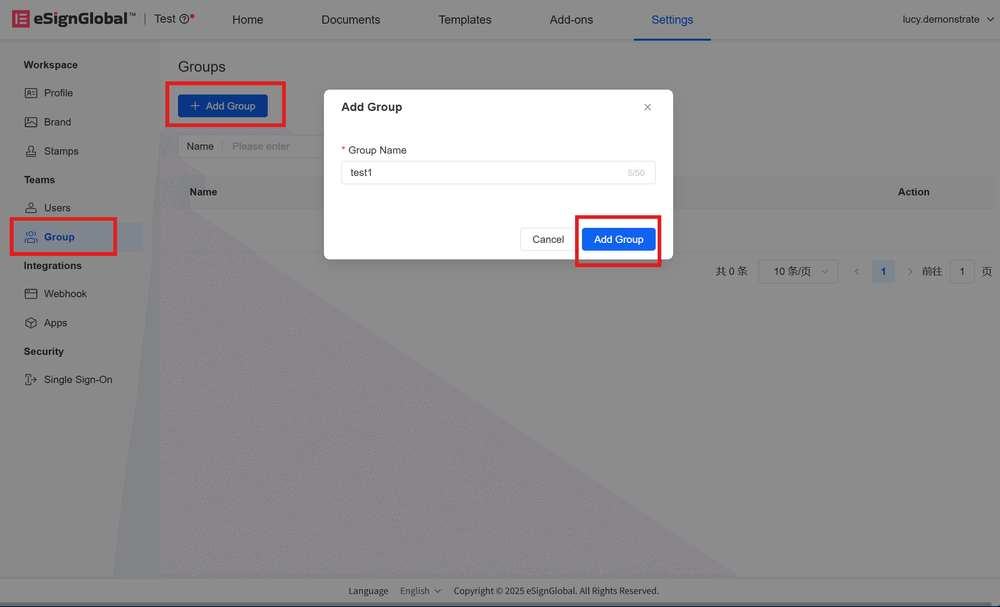Cancel the Add Group dialog

(548, 240)
